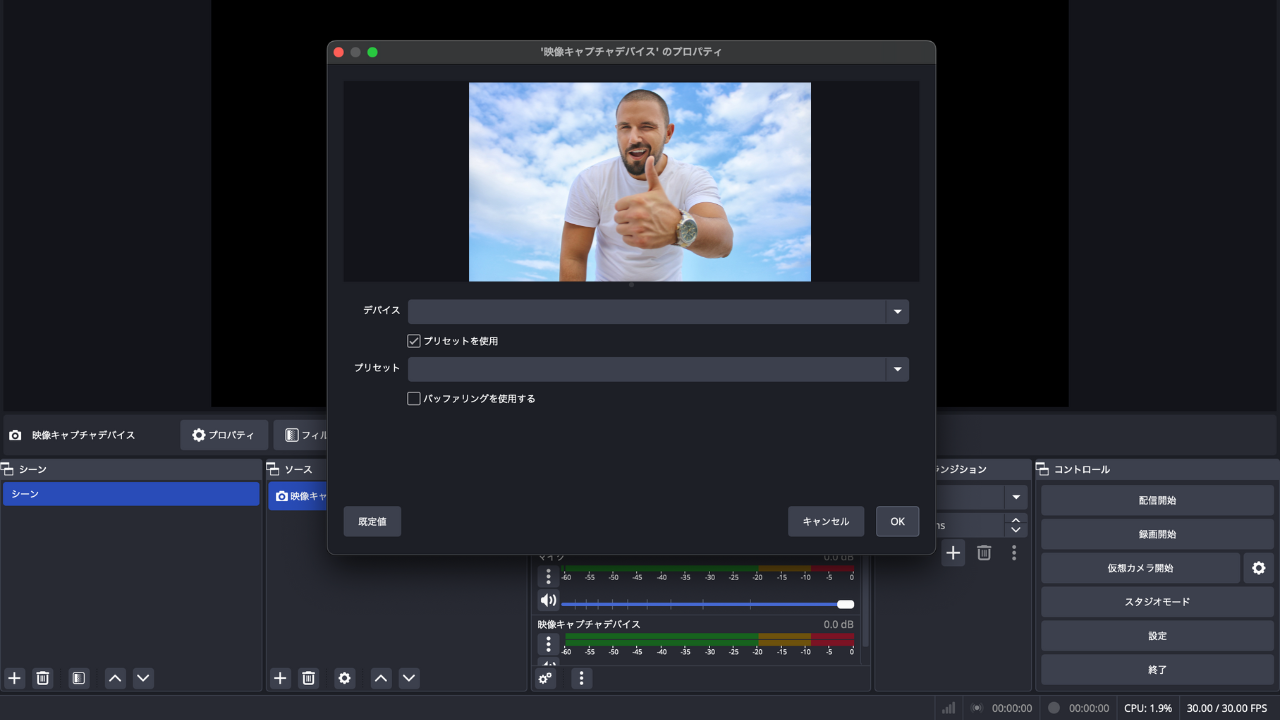Open the transition type dropdown arrow

tap(1016, 498)
